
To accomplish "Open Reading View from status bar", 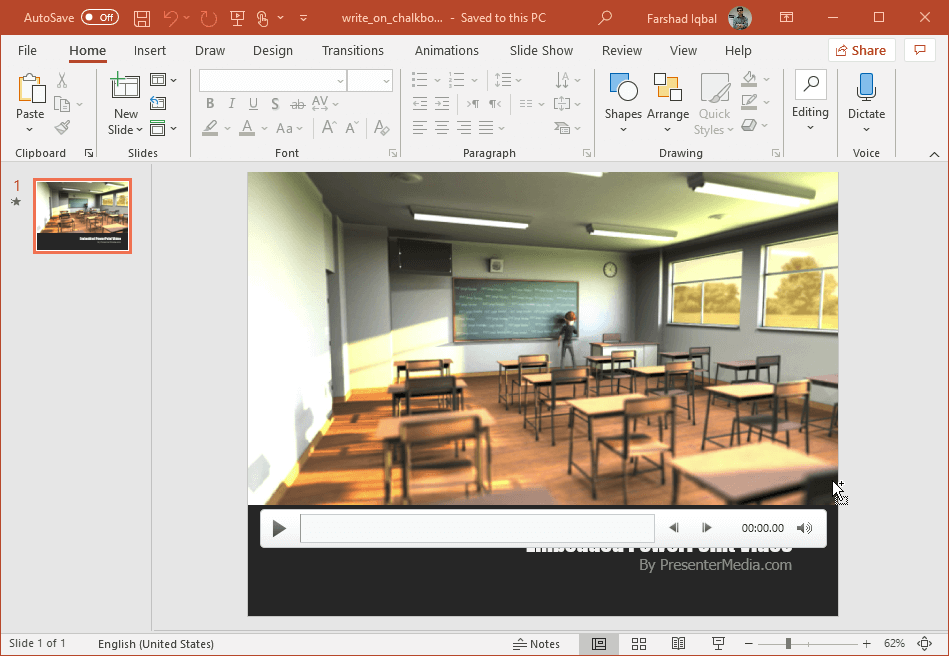I will tap(678, 644).
